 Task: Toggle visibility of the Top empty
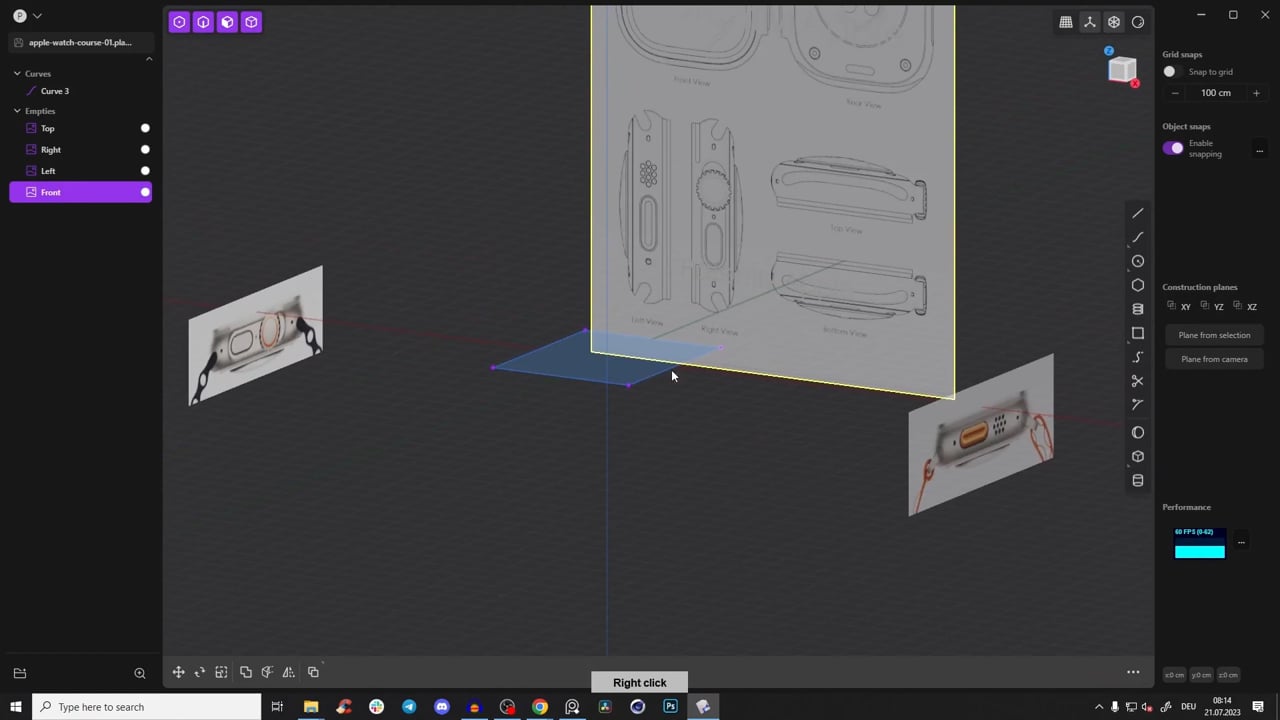145,128
